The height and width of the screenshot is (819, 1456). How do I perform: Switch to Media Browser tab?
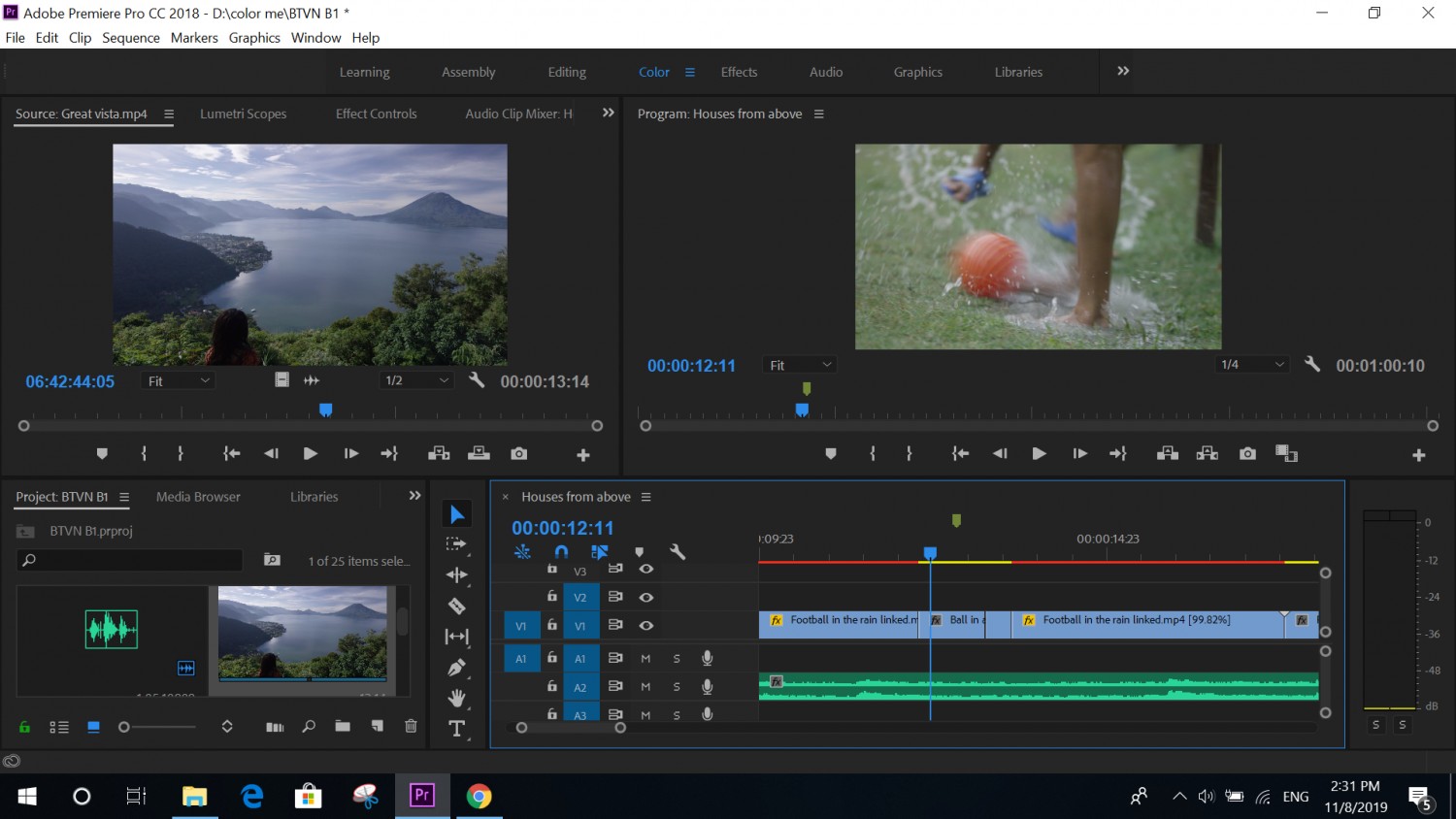(x=198, y=497)
